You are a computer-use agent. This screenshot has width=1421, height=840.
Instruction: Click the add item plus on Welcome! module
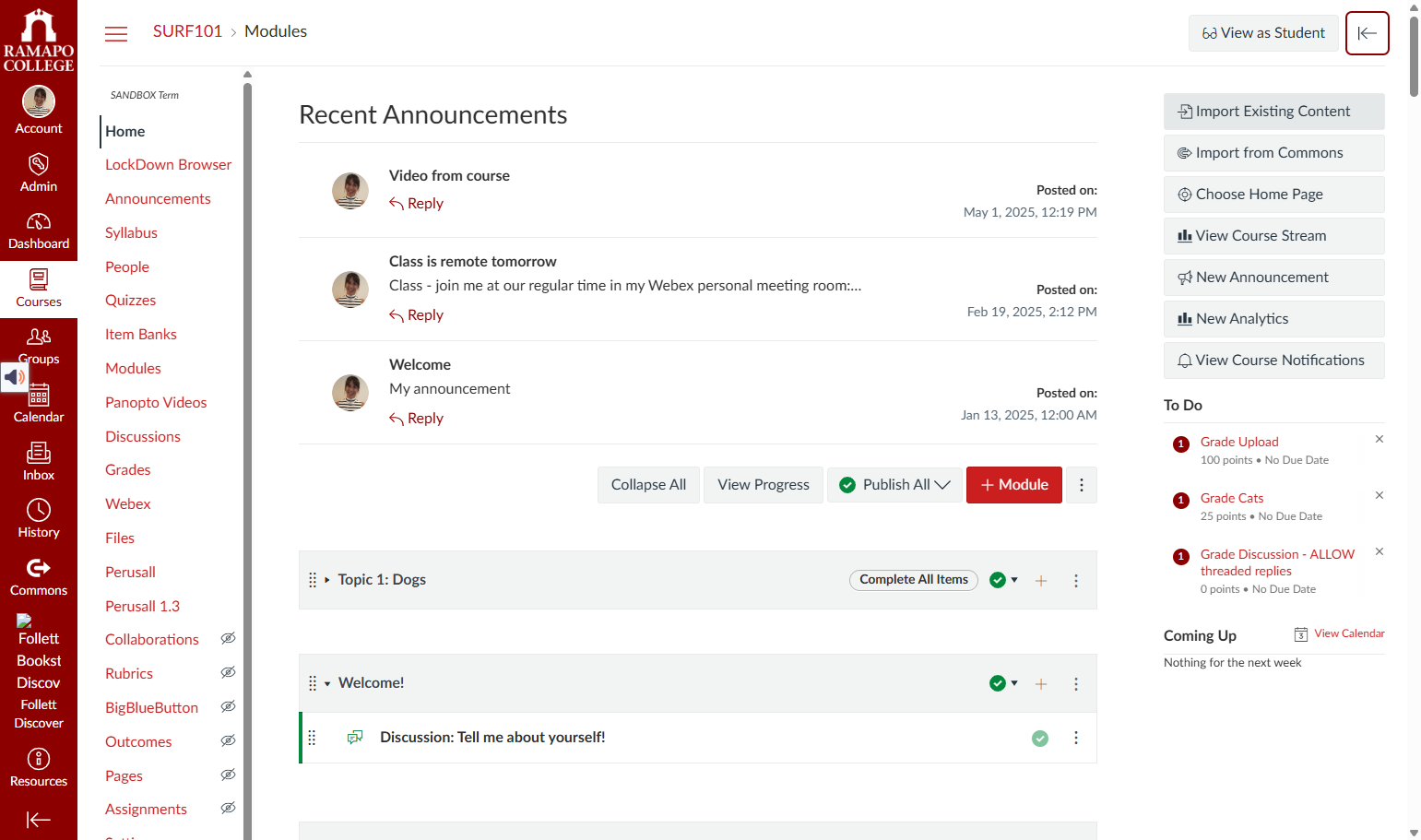tap(1041, 684)
